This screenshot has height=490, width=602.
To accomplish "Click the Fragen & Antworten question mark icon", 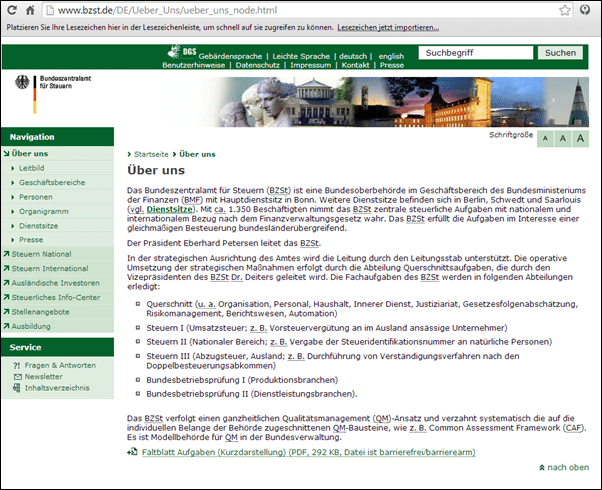I will tap(17, 365).
